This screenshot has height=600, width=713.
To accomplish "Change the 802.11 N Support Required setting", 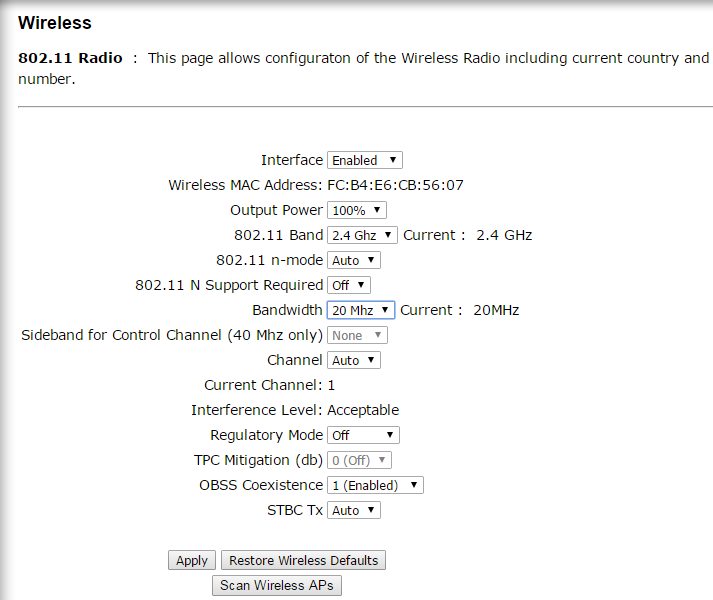I will pyautogui.click(x=349, y=285).
